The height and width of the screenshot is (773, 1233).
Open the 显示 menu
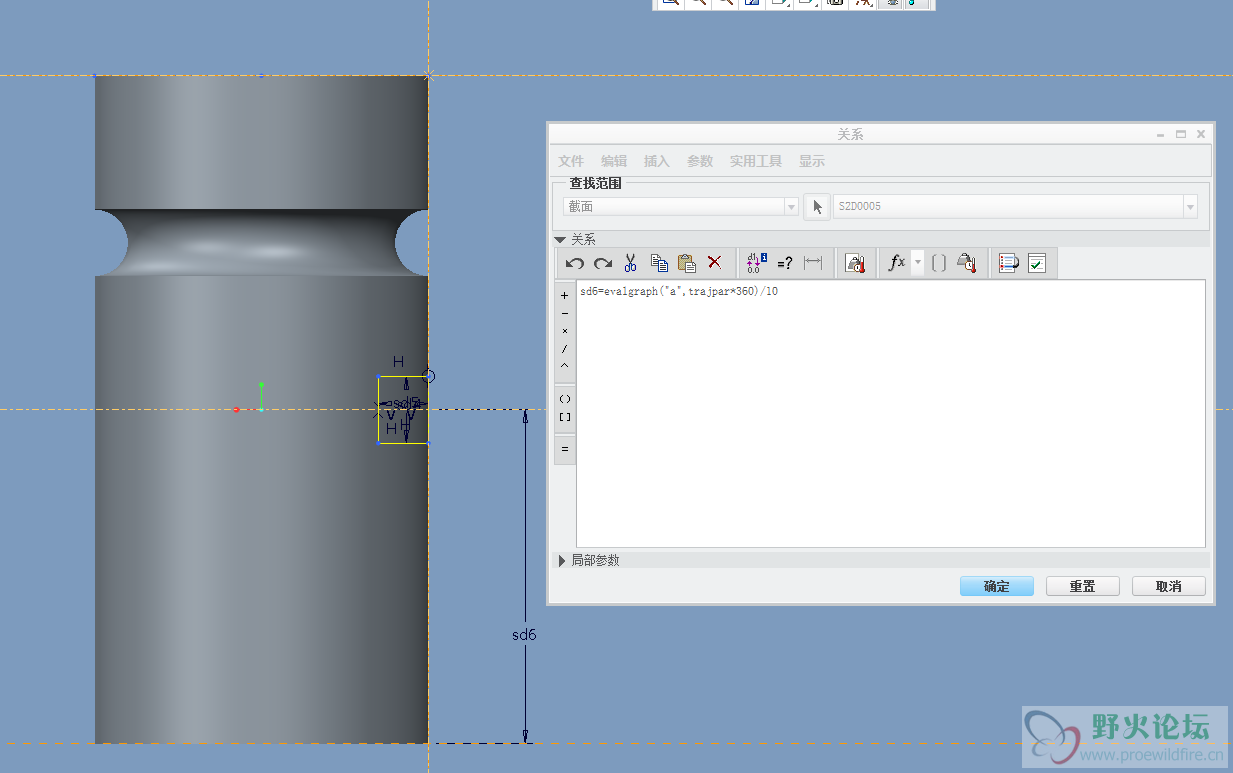[x=812, y=161]
